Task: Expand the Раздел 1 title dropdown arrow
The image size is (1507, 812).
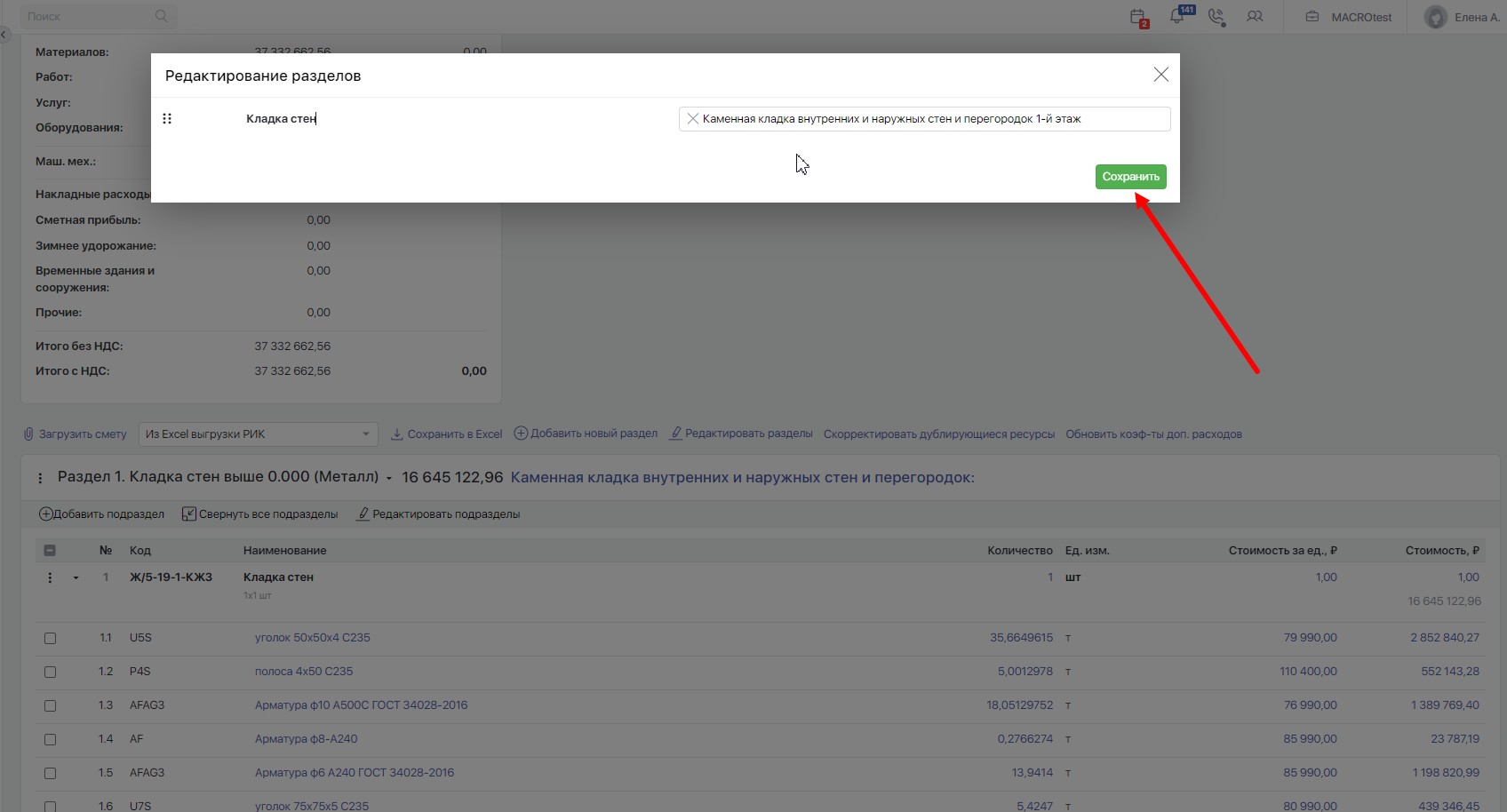Action: (x=389, y=478)
